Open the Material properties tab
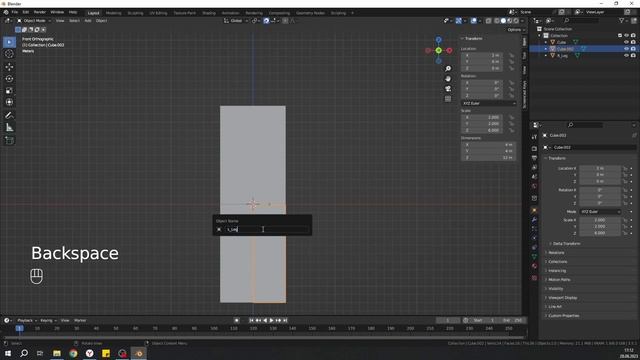Image resolution: width=640 pixels, height=360 pixels. point(534,266)
